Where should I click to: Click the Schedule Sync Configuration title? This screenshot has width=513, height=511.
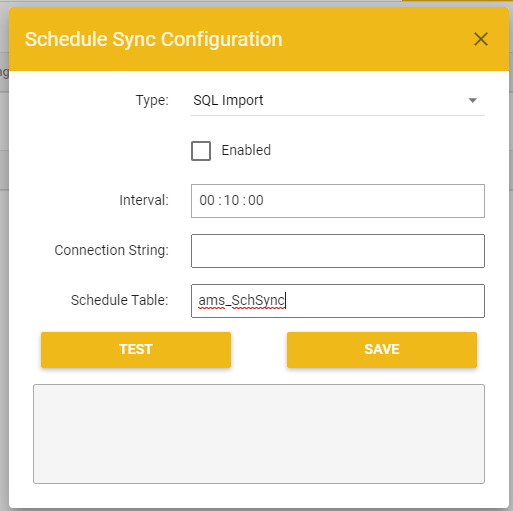[154, 39]
